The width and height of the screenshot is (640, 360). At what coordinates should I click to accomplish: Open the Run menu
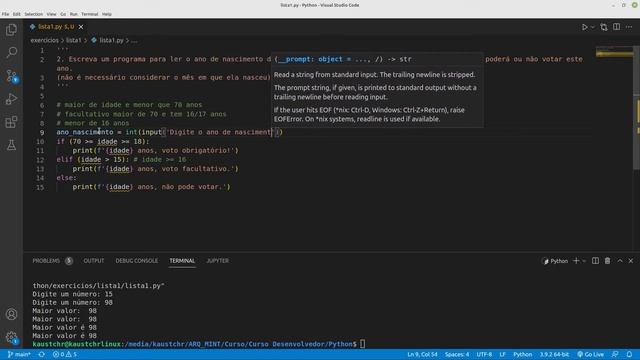click(x=73, y=14)
